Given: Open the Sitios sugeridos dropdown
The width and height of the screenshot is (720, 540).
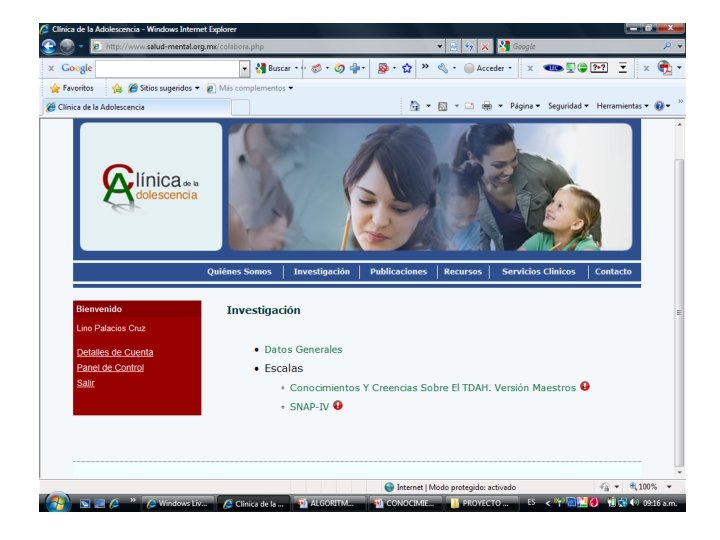Looking at the screenshot, I should 164,88.
